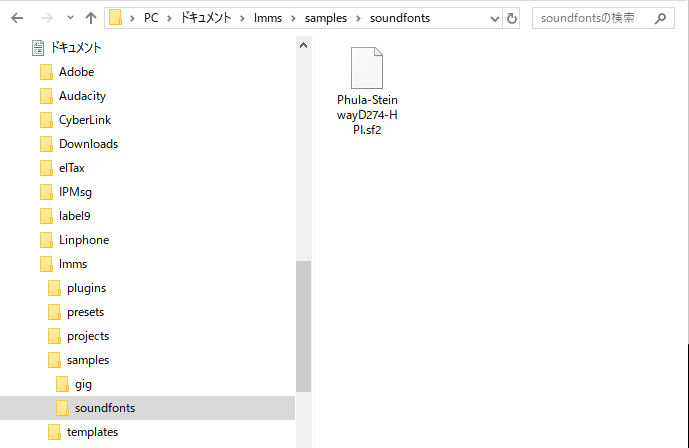Click the Linphone folder icon
The width and height of the screenshot is (689, 448).
tap(46, 240)
